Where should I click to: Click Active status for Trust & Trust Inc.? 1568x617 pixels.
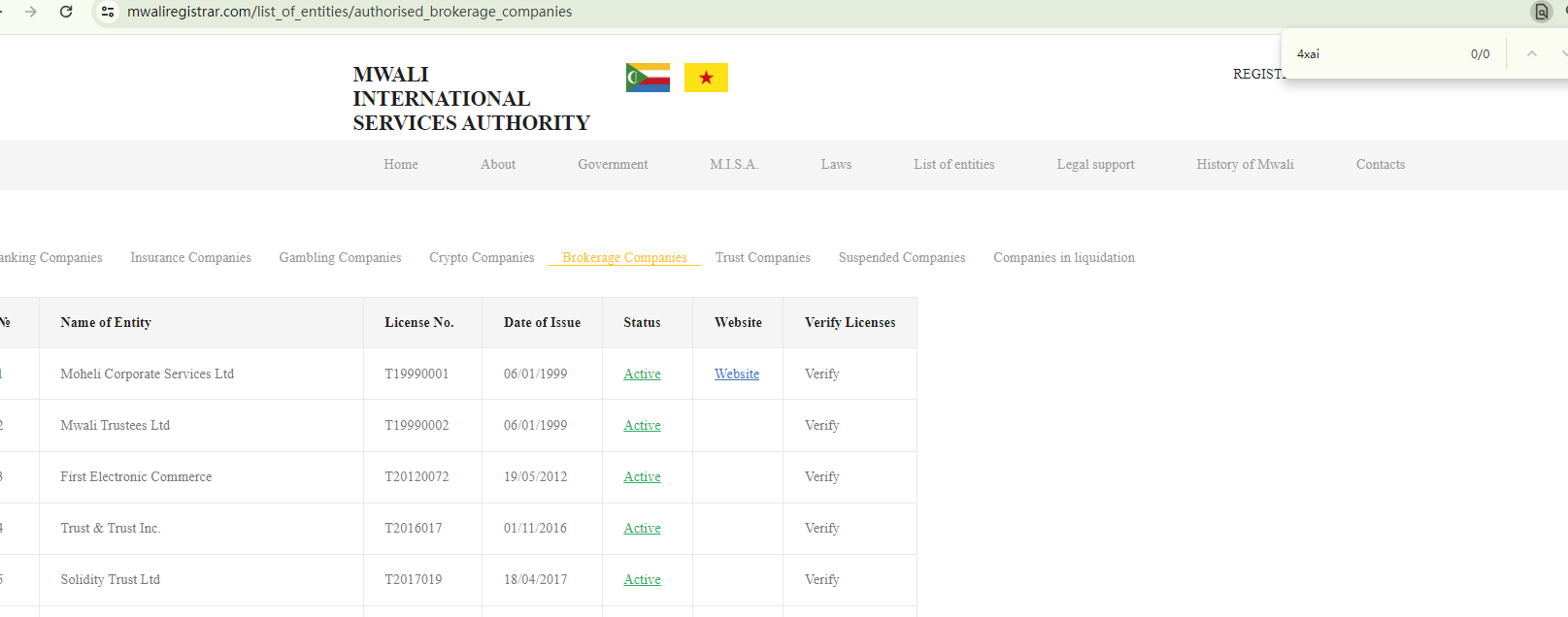(642, 529)
